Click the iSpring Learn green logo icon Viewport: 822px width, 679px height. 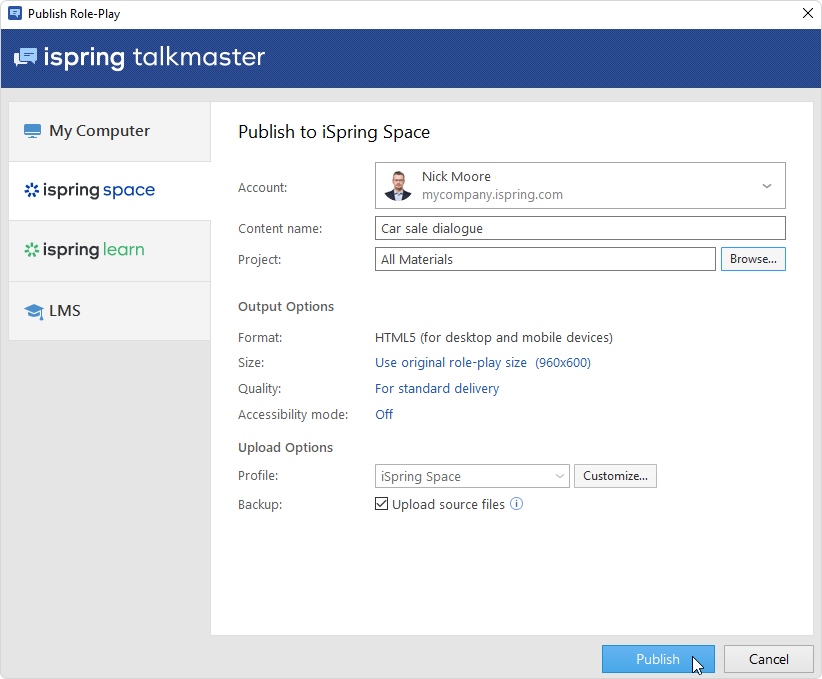pyautogui.click(x=31, y=250)
